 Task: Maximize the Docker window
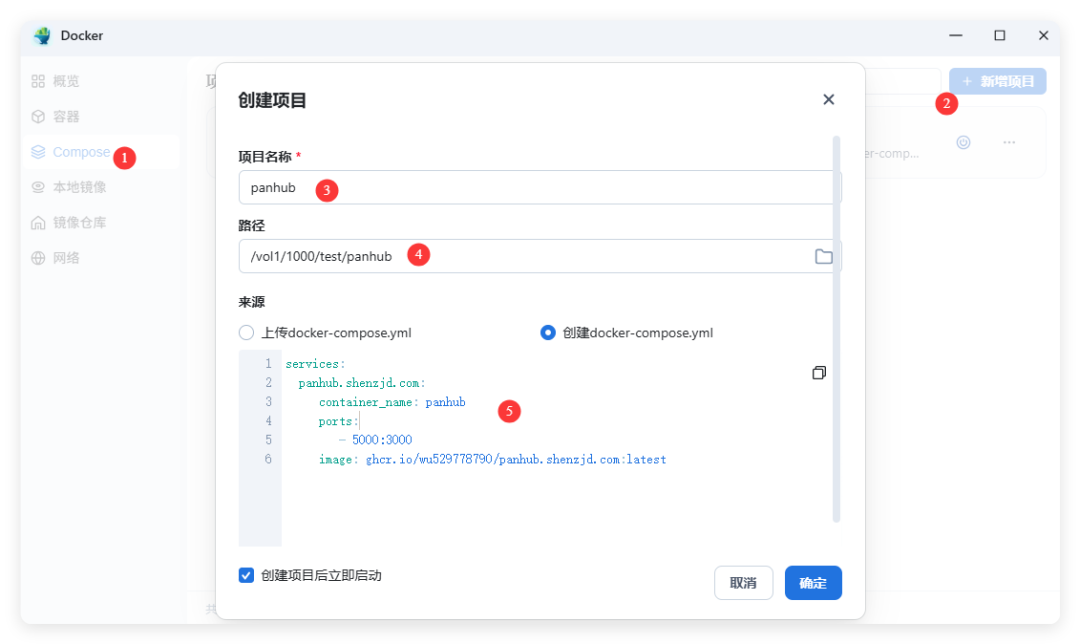pos(999,35)
